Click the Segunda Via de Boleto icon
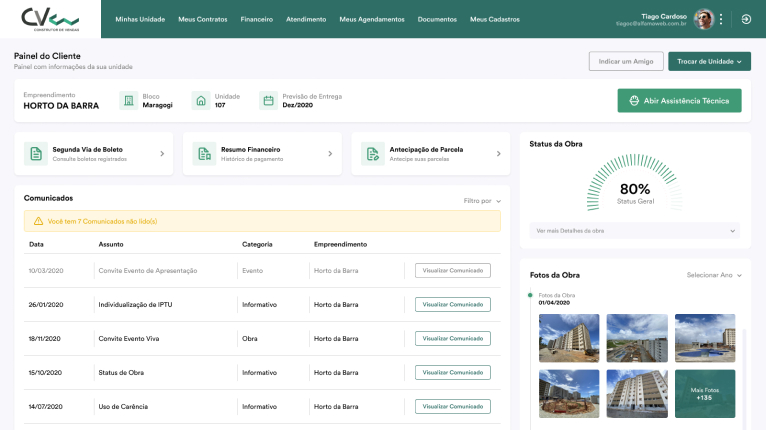766x430 pixels. click(36, 154)
